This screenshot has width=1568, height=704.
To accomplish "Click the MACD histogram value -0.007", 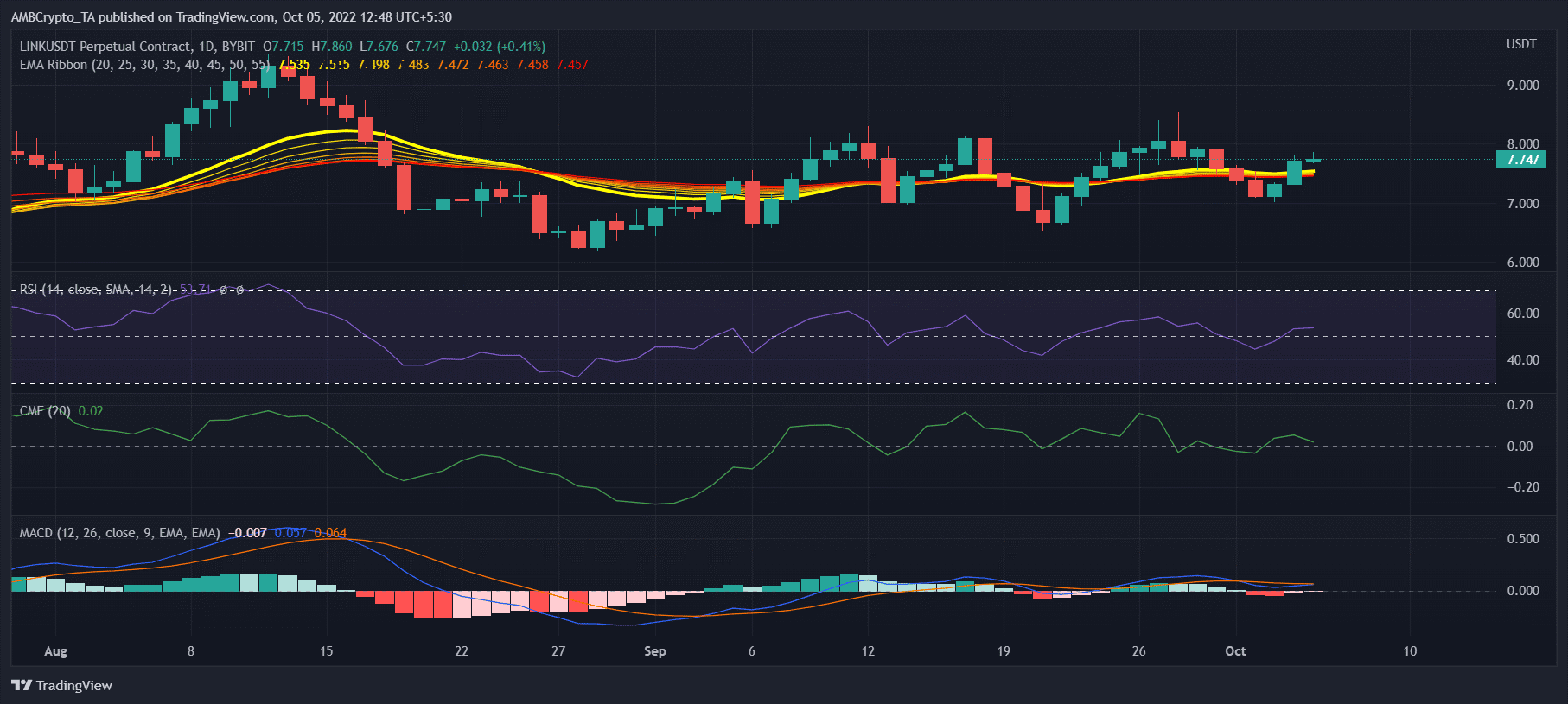I will (248, 533).
